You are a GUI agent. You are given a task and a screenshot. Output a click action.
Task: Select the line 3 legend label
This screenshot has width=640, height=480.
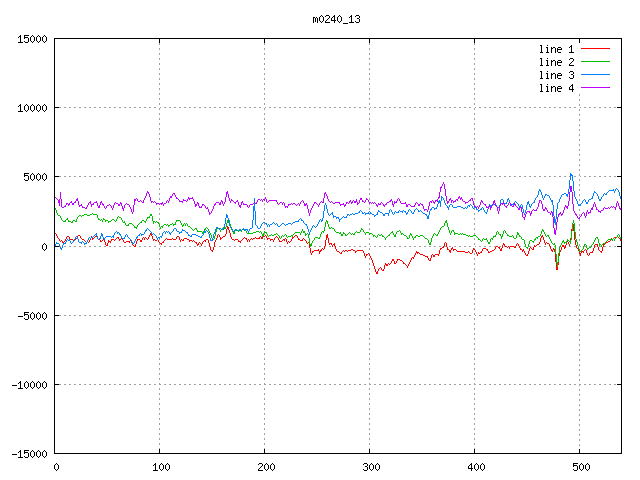[x=557, y=75]
